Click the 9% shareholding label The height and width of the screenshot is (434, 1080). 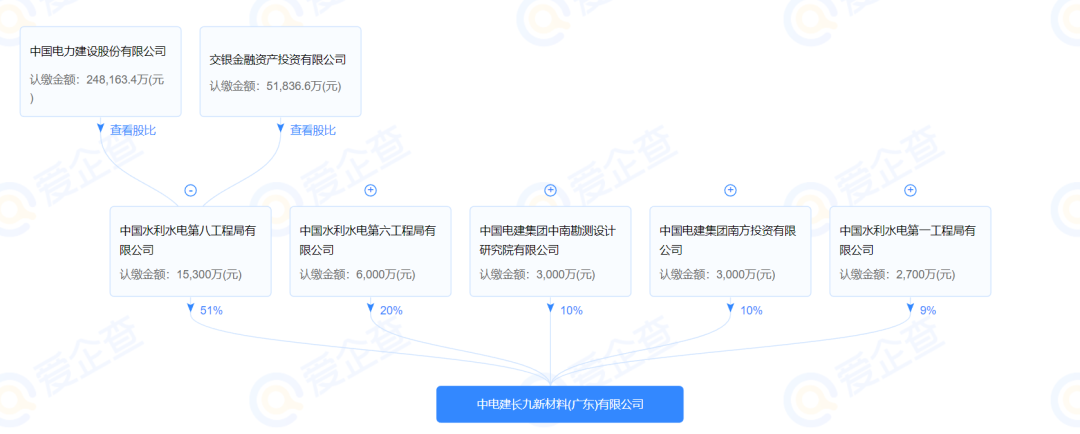(927, 311)
